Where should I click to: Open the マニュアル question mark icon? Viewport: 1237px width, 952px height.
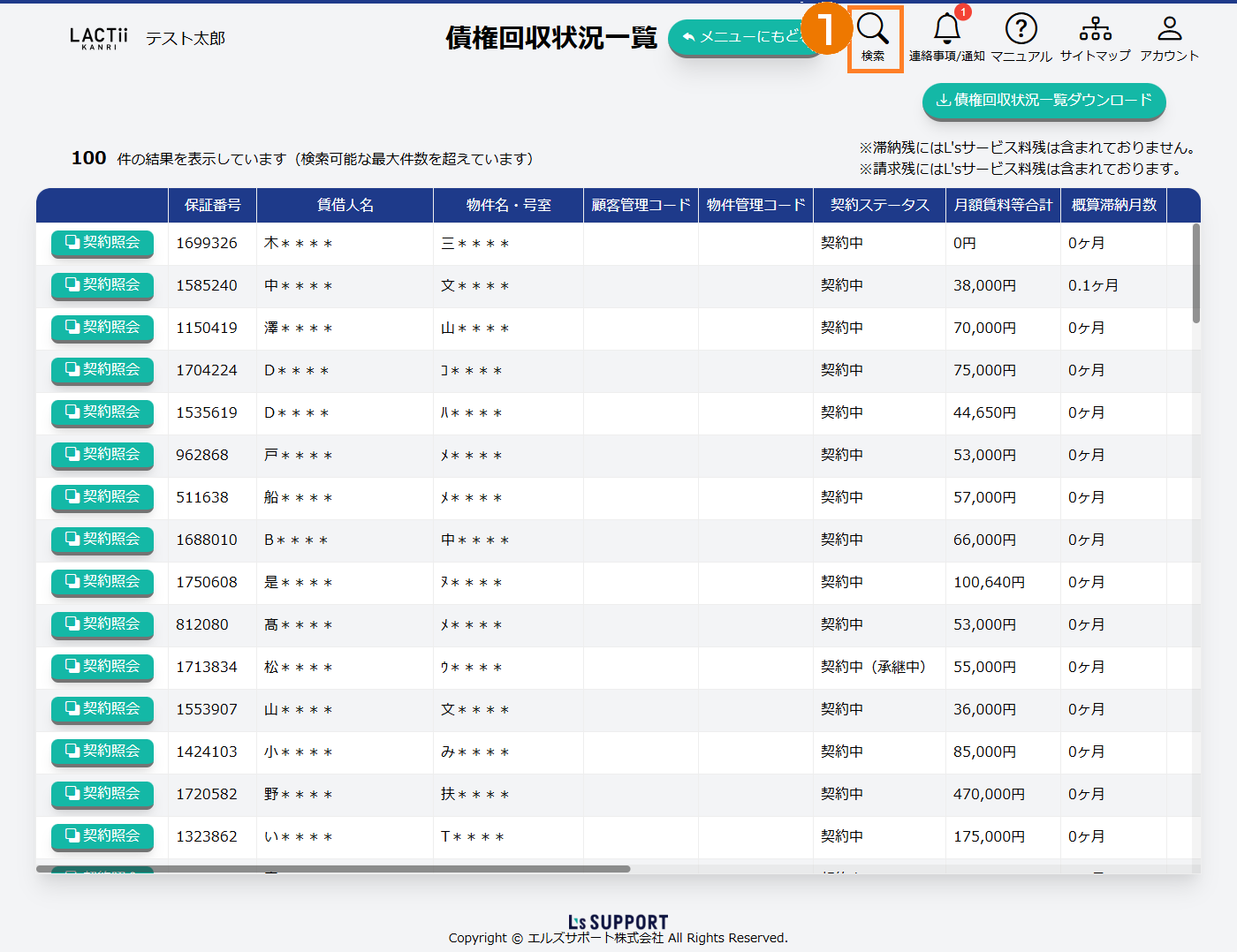coord(1021,37)
